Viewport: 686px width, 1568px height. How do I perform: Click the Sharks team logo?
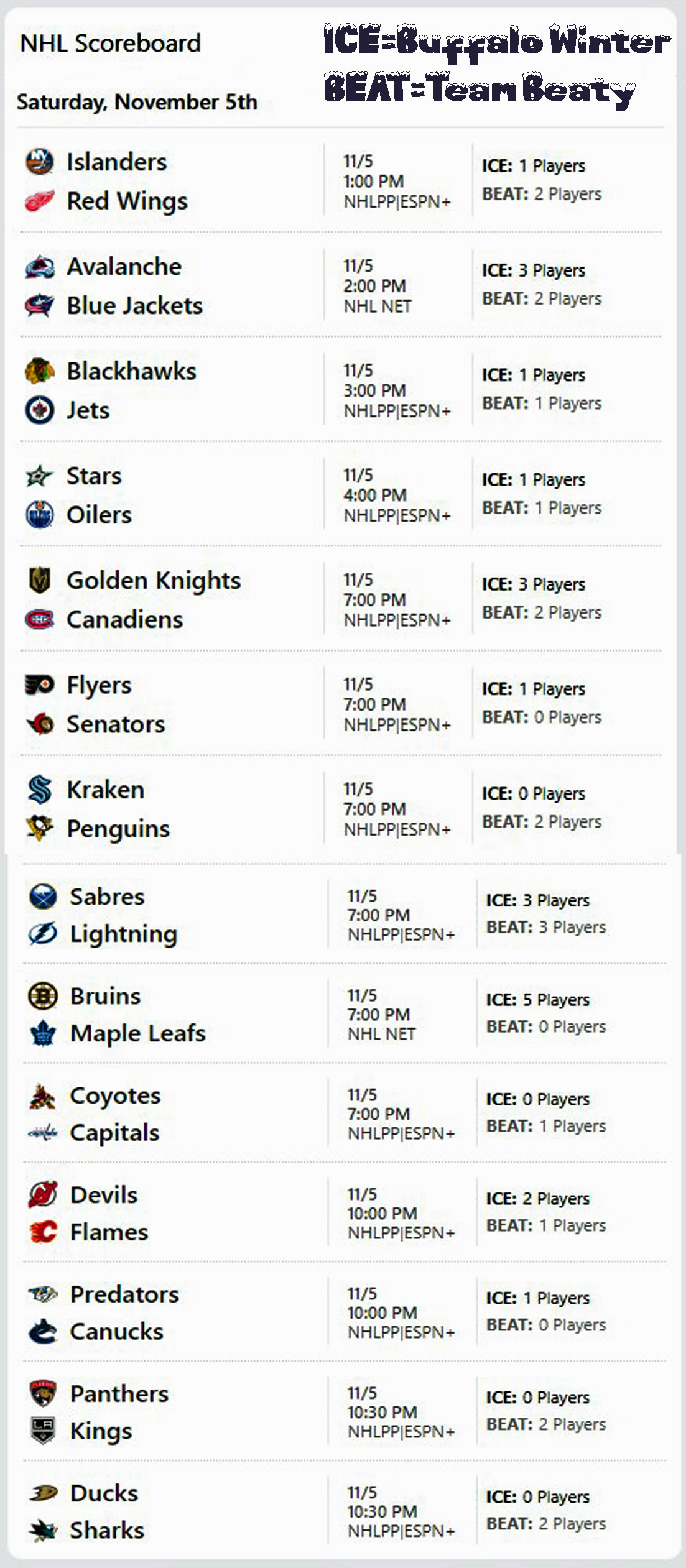pos(43,1530)
